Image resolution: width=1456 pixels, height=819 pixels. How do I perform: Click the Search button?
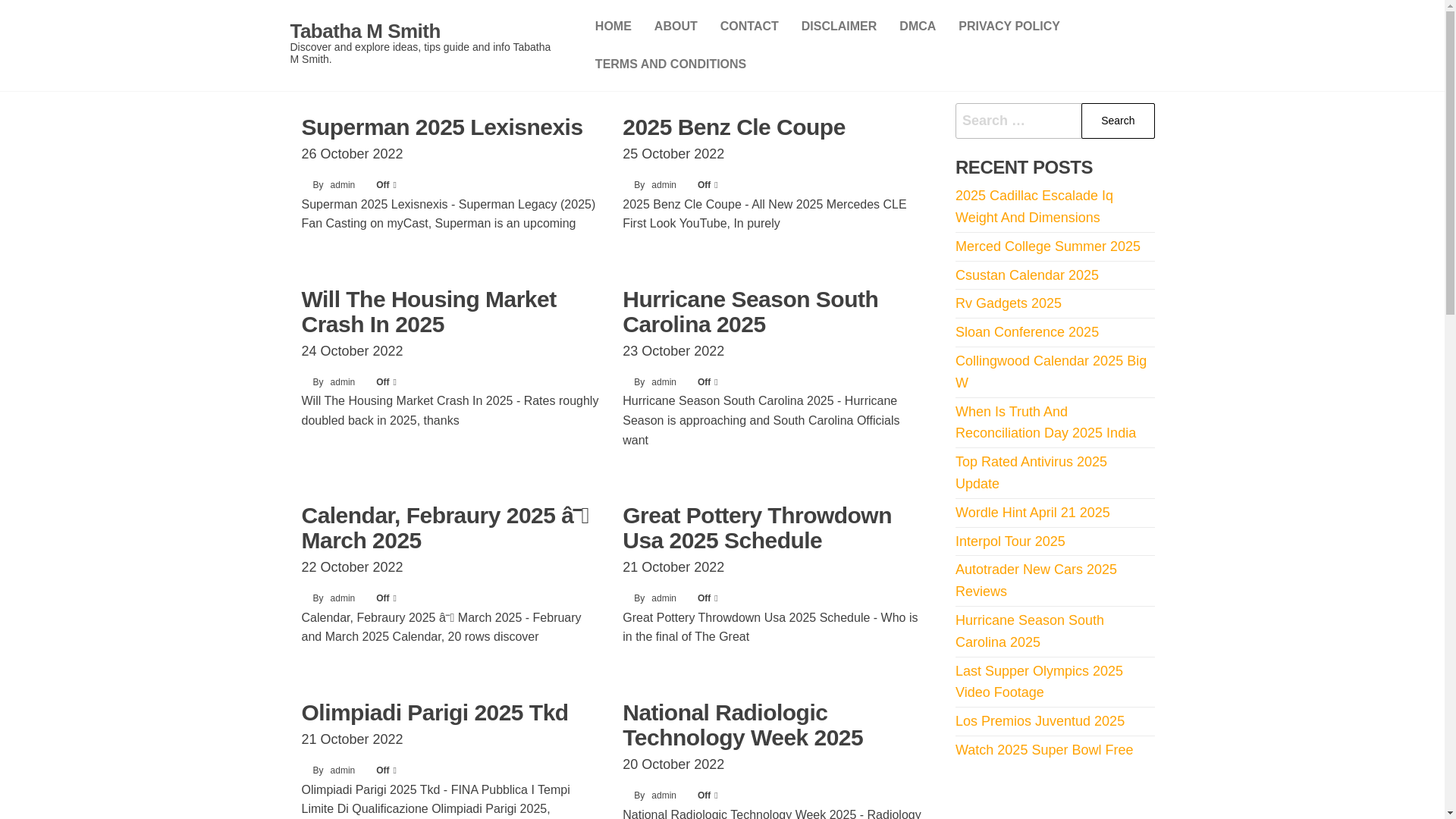click(x=1118, y=121)
